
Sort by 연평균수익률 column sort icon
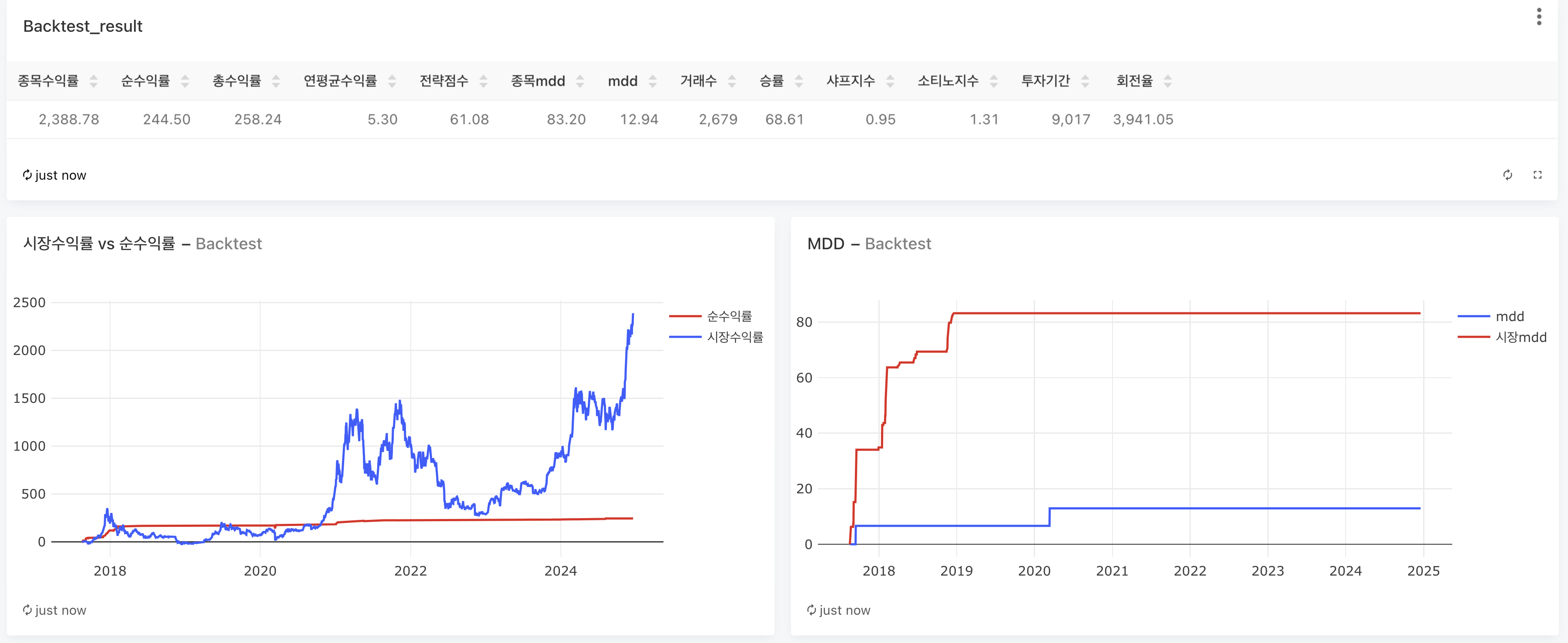392,81
